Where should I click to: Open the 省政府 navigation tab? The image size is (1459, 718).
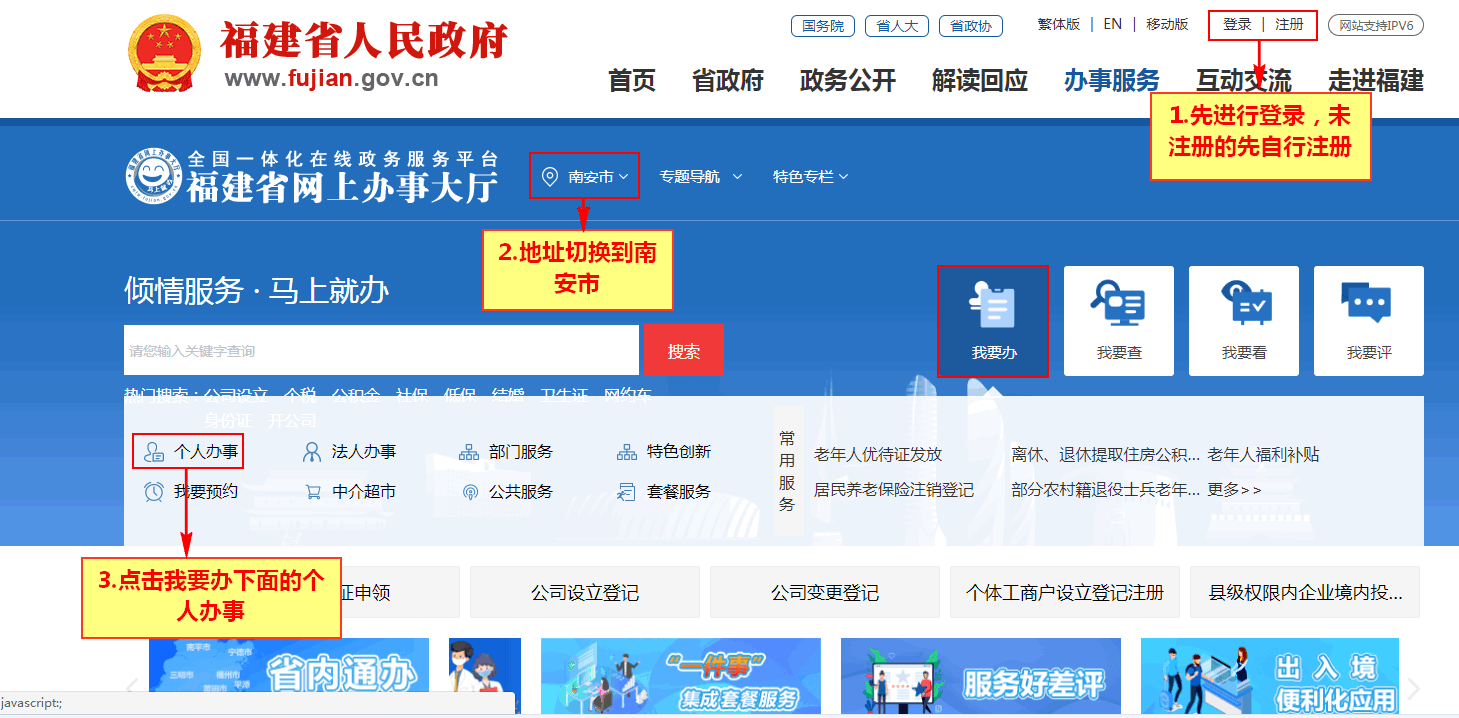pyautogui.click(x=728, y=81)
